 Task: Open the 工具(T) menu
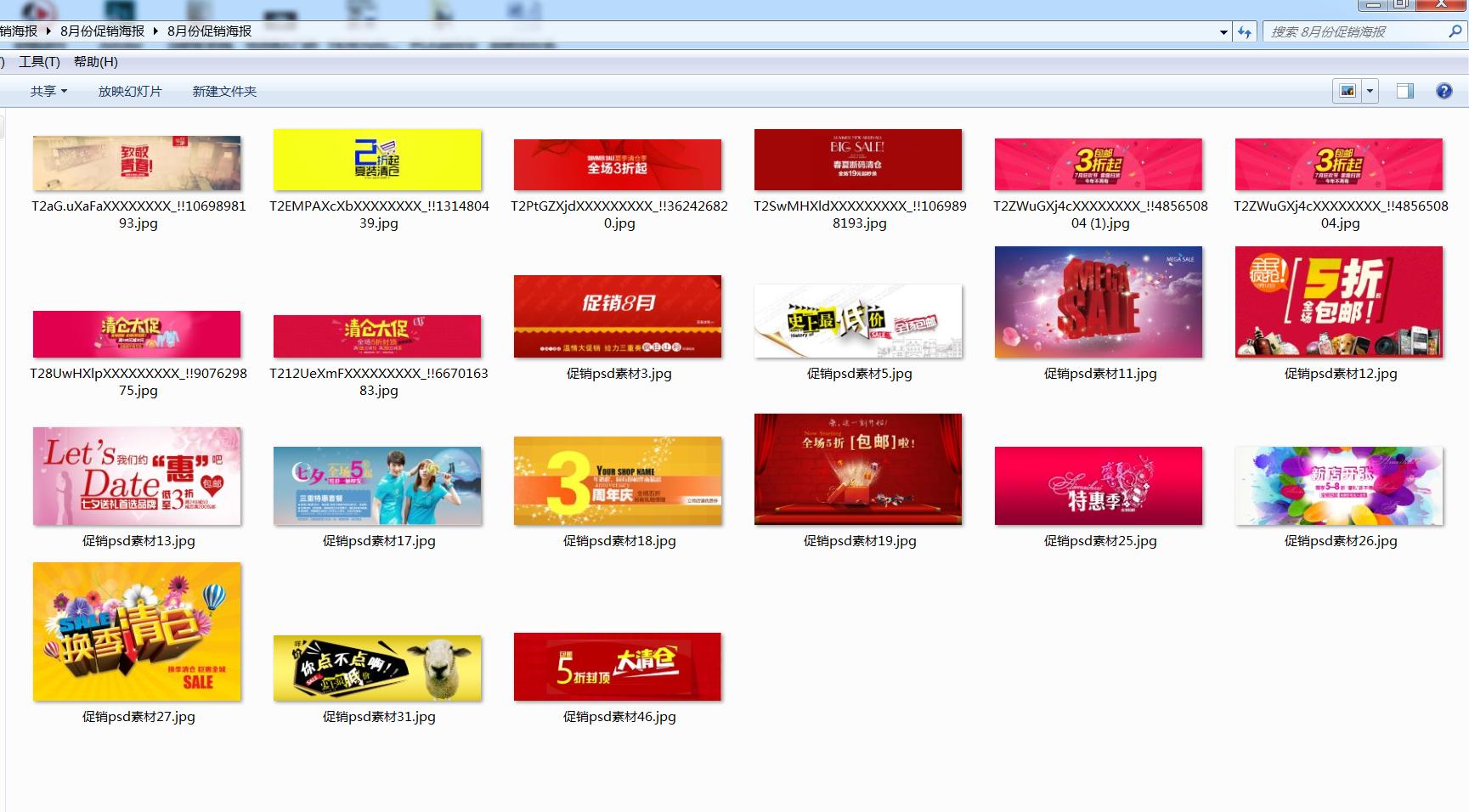pyautogui.click(x=39, y=62)
